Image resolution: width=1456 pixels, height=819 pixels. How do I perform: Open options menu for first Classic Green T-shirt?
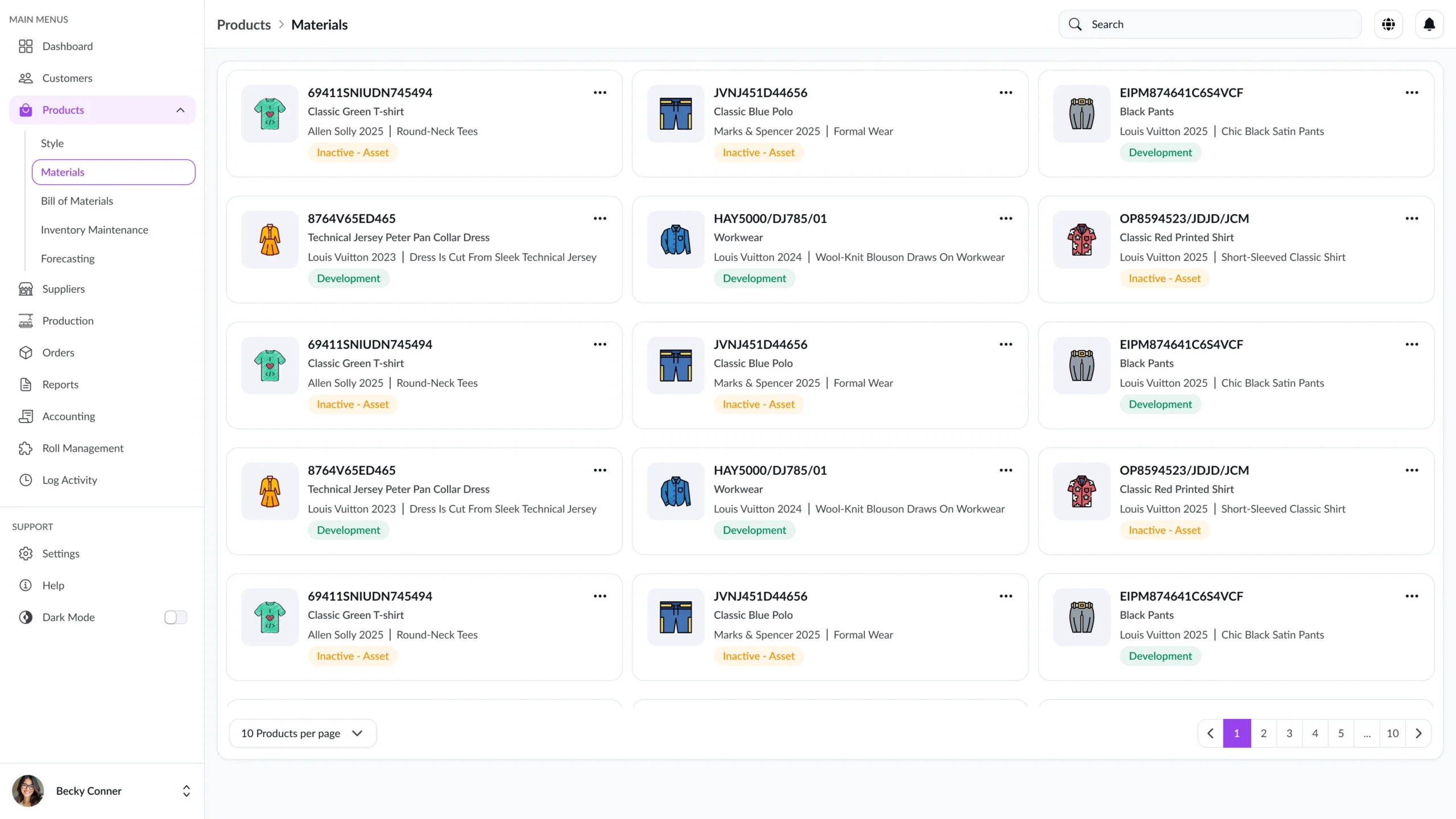599,93
